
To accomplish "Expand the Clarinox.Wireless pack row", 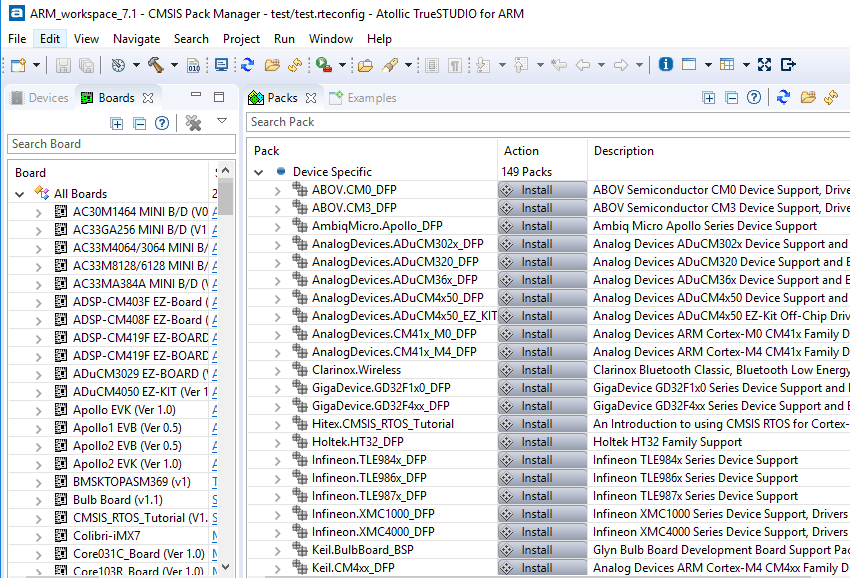I will coord(278,371).
